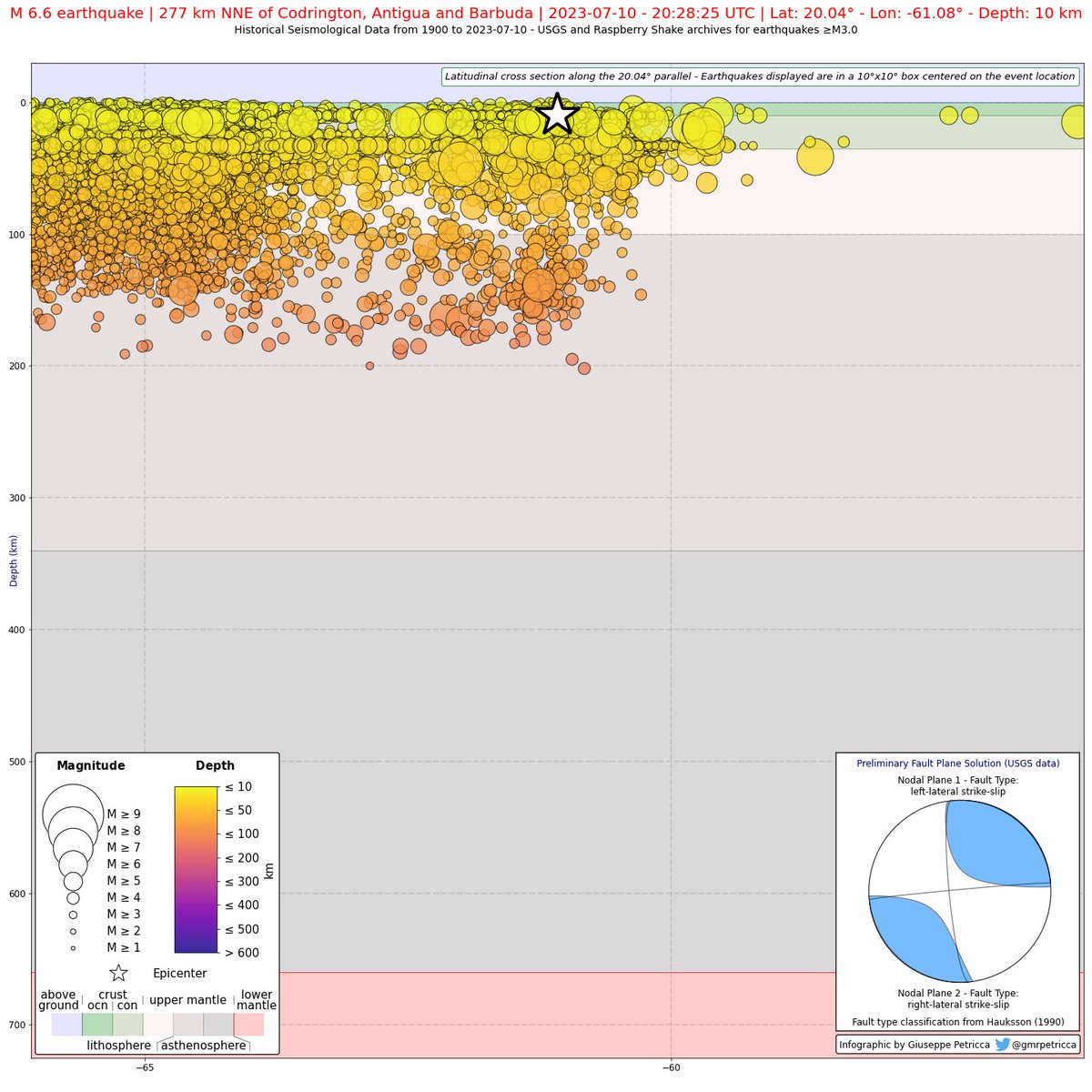Select the lavender above-ground color swatch
1092x1092 pixels.
[66, 1025]
